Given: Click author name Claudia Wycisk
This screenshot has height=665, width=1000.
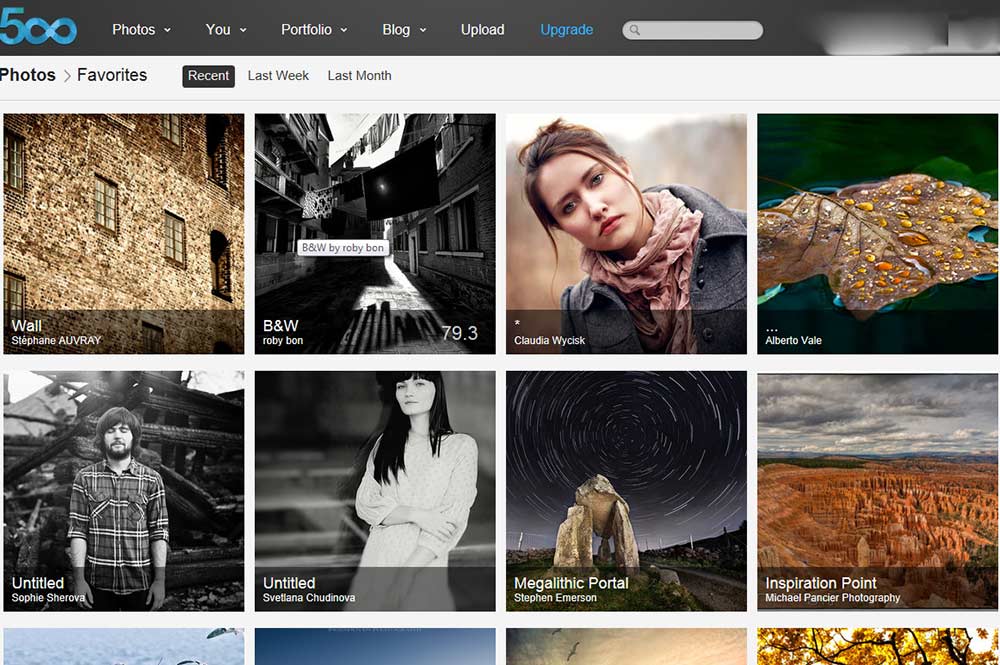Looking at the screenshot, I should (549, 340).
